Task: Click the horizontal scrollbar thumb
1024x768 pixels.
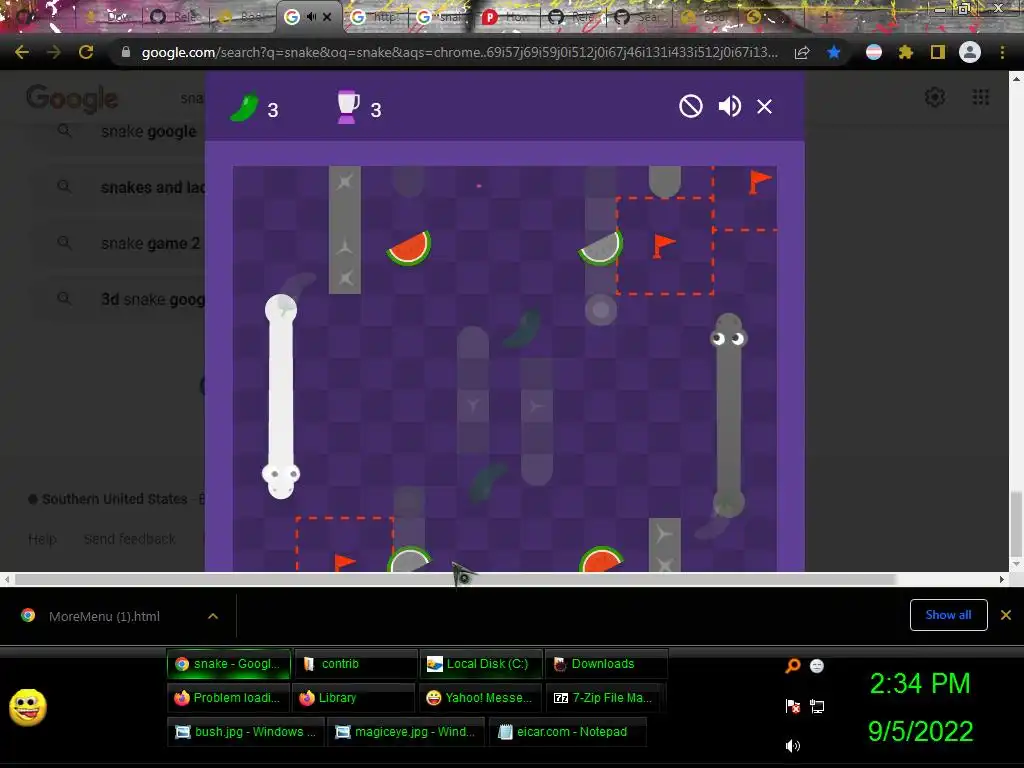Action: pos(455,579)
